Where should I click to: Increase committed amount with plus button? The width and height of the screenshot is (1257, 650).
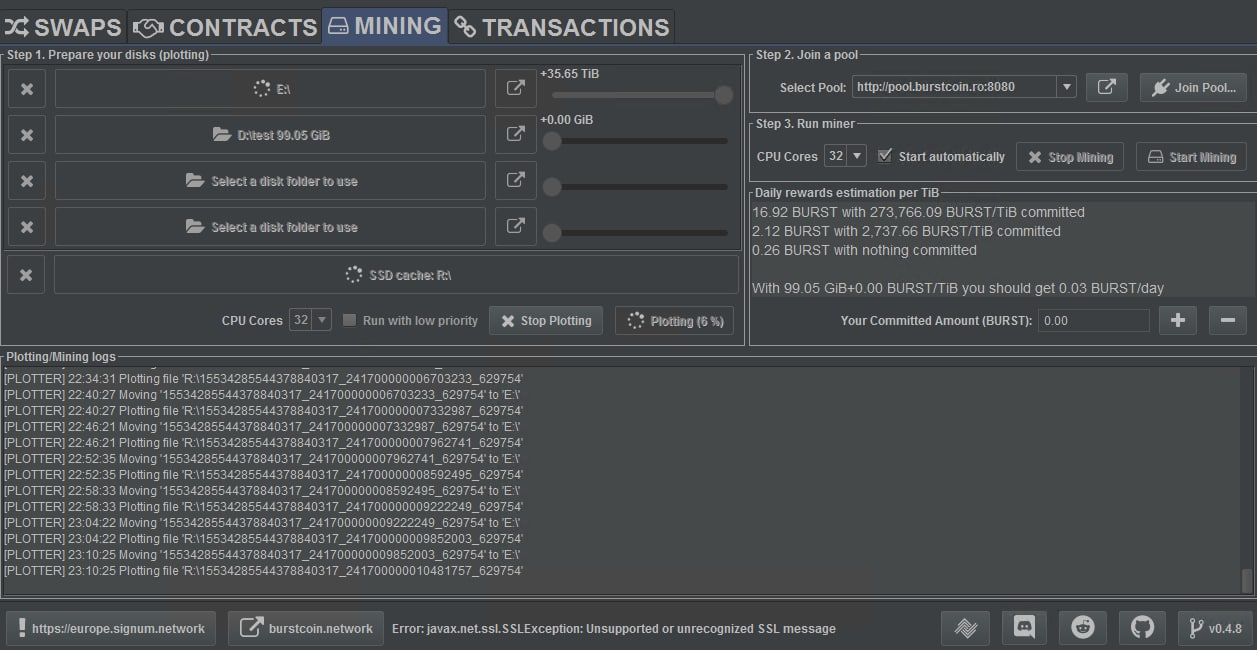pyautogui.click(x=1178, y=321)
